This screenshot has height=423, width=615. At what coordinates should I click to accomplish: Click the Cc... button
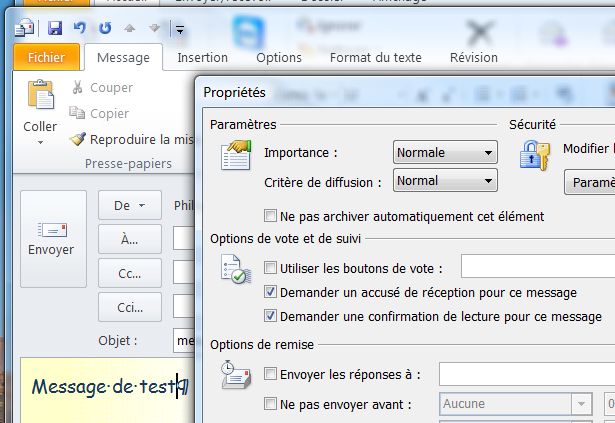click(x=130, y=273)
